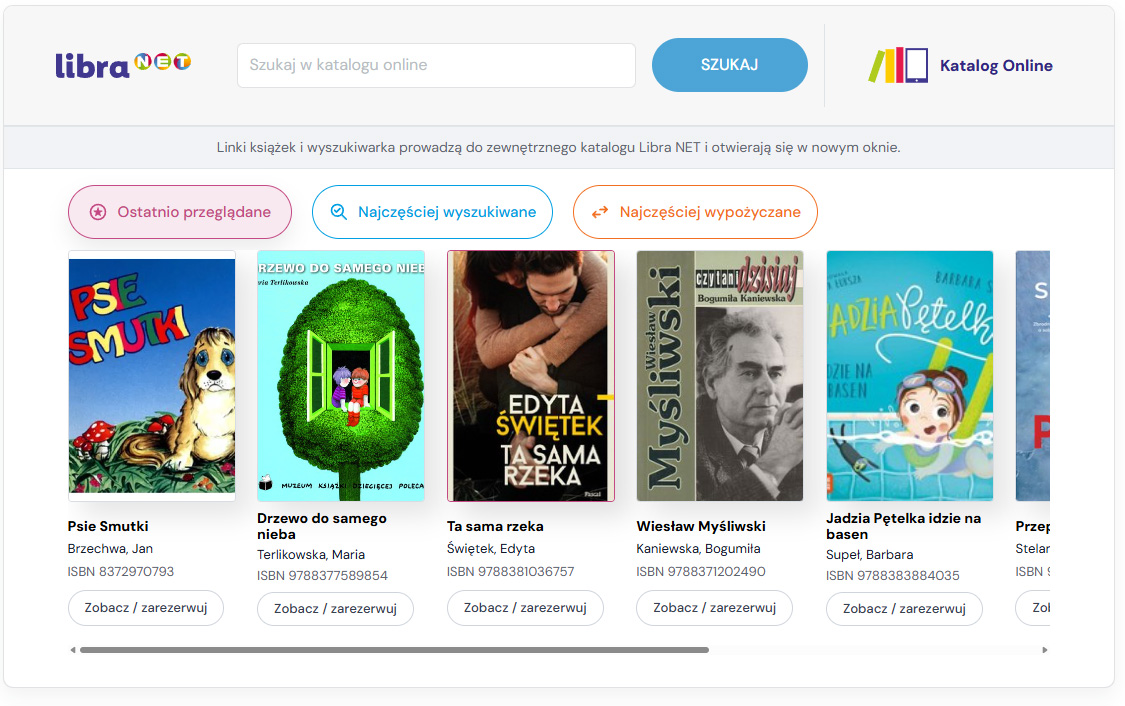1125x706 pixels.
Task: Click the right arrow of the horizontal scrollbar
Action: (1045, 650)
